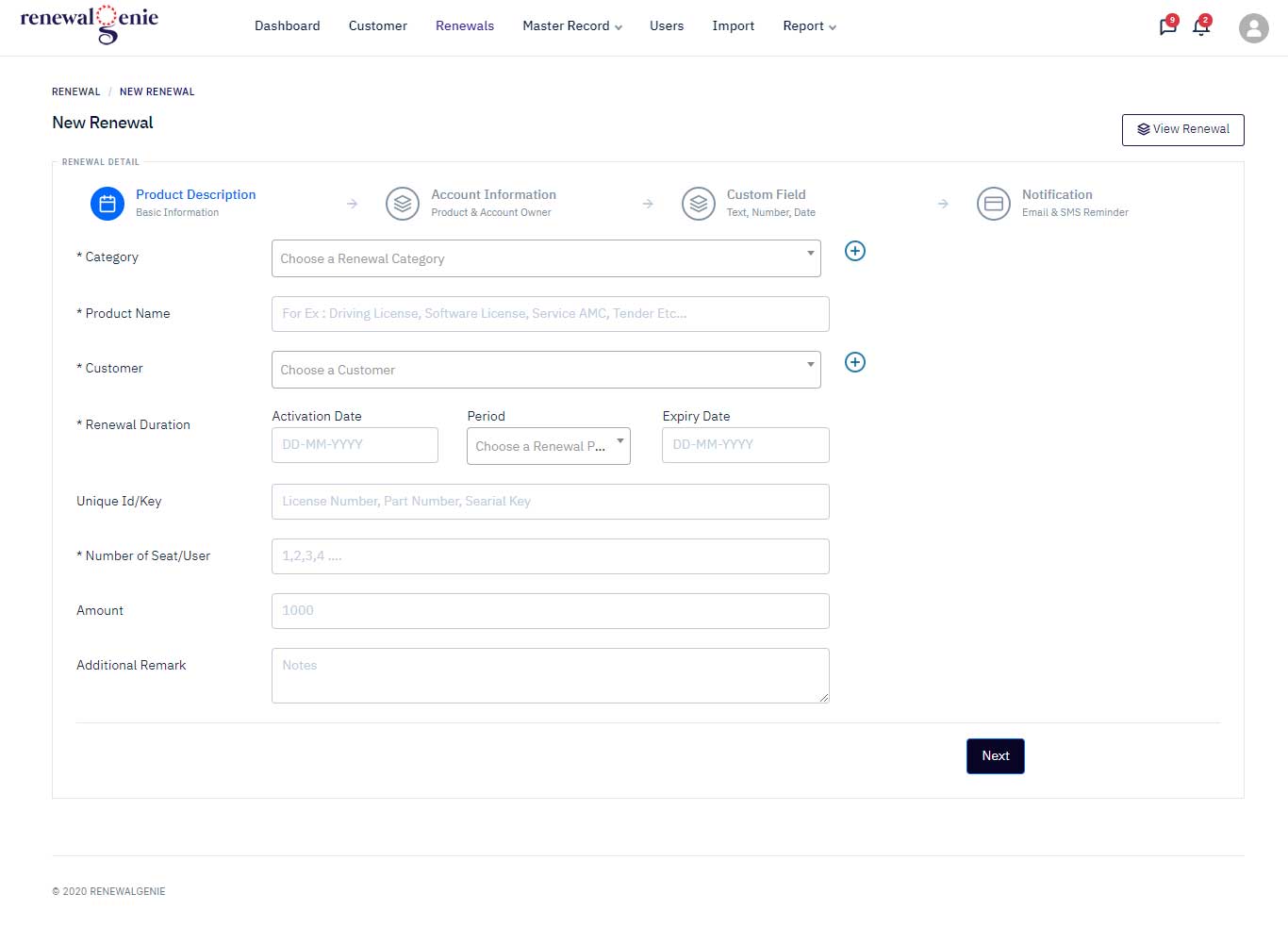This screenshot has height=927, width=1288.
Task: Open the notifications bell icon
Action: [x=1201, y=26]
